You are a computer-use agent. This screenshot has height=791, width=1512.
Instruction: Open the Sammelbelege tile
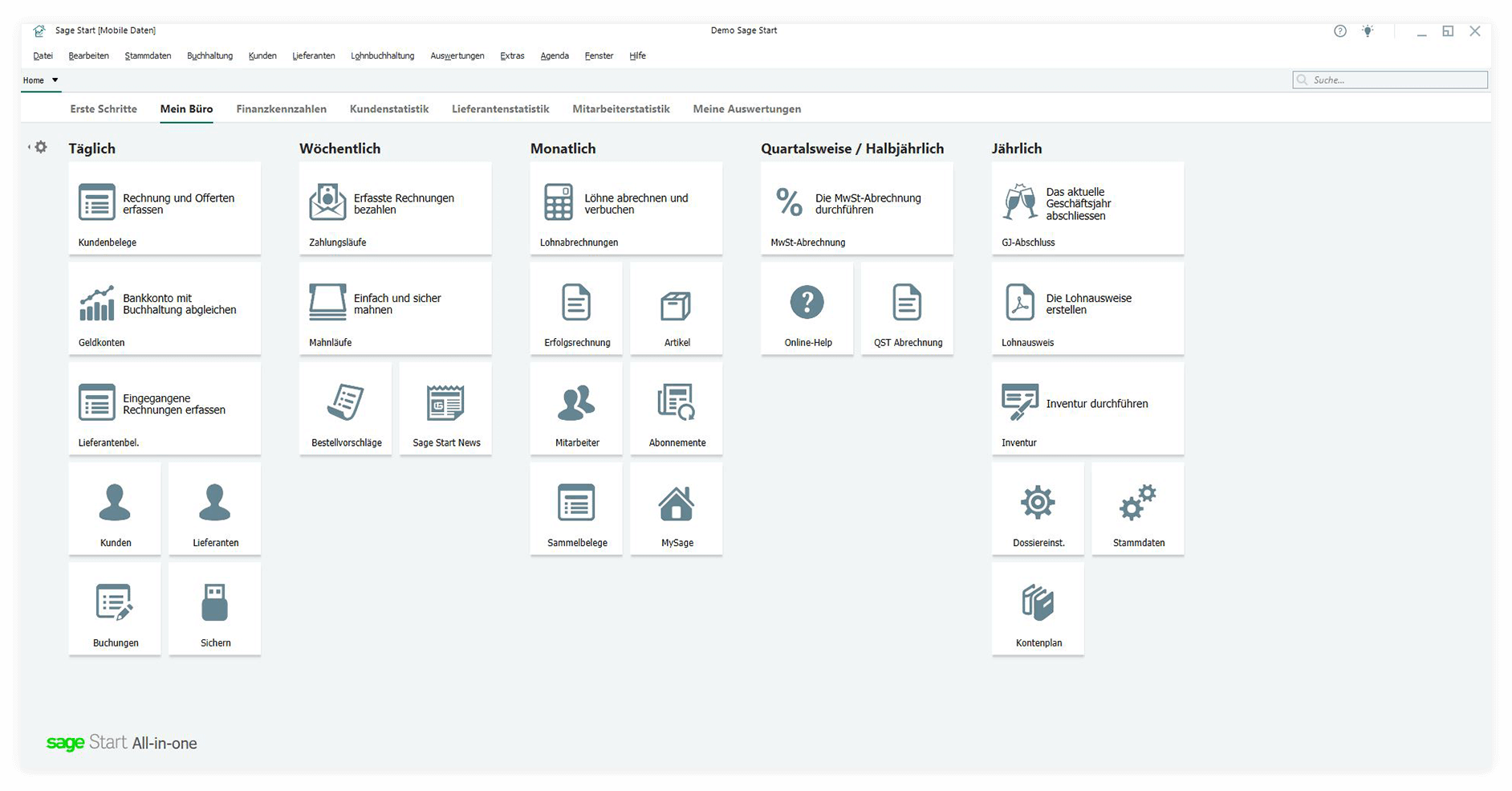pos(576,508)
